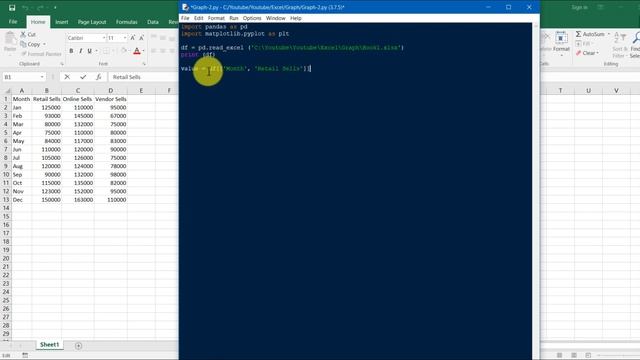Open the File menu in the Python editor

click(x=185, y=18)
